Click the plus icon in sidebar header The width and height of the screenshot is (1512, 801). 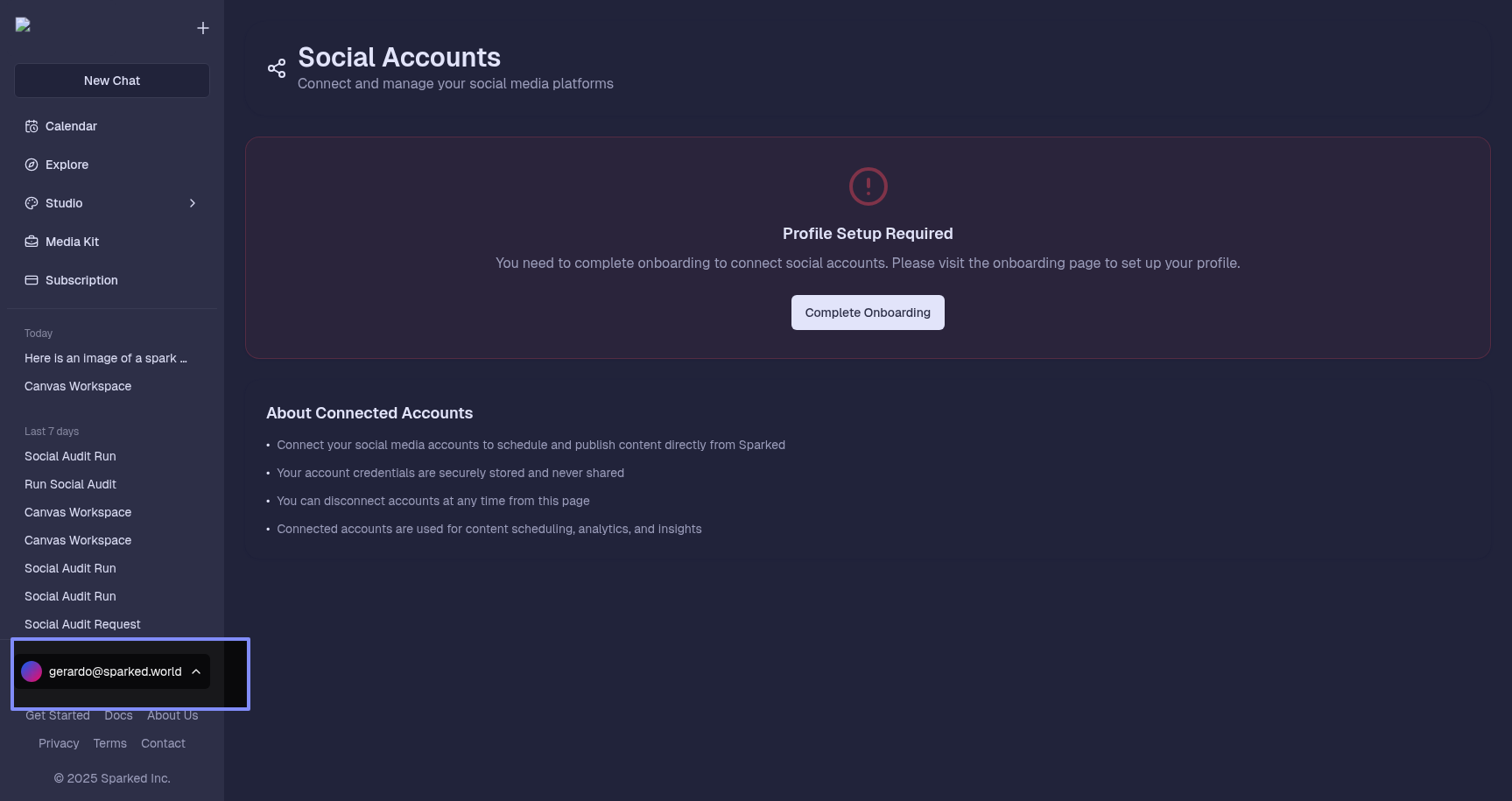tap(203, 28)
